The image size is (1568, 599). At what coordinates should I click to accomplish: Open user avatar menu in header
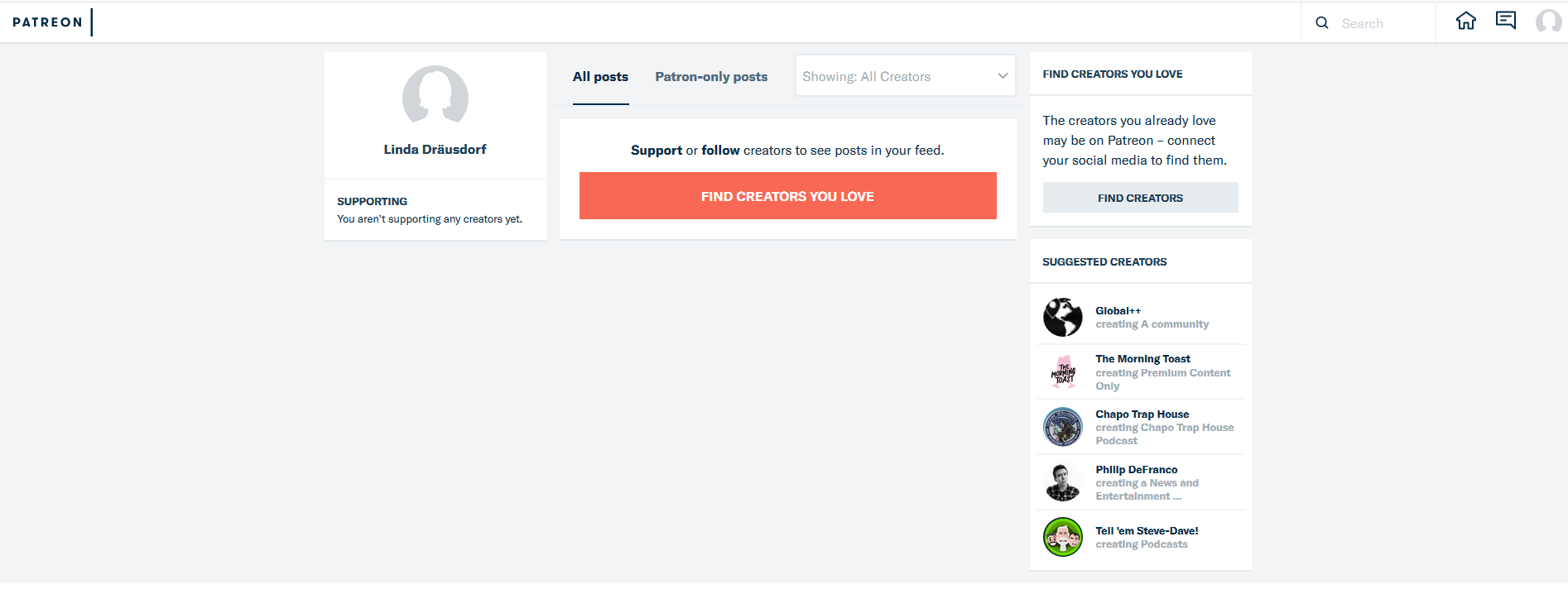tap(1548, 22)
